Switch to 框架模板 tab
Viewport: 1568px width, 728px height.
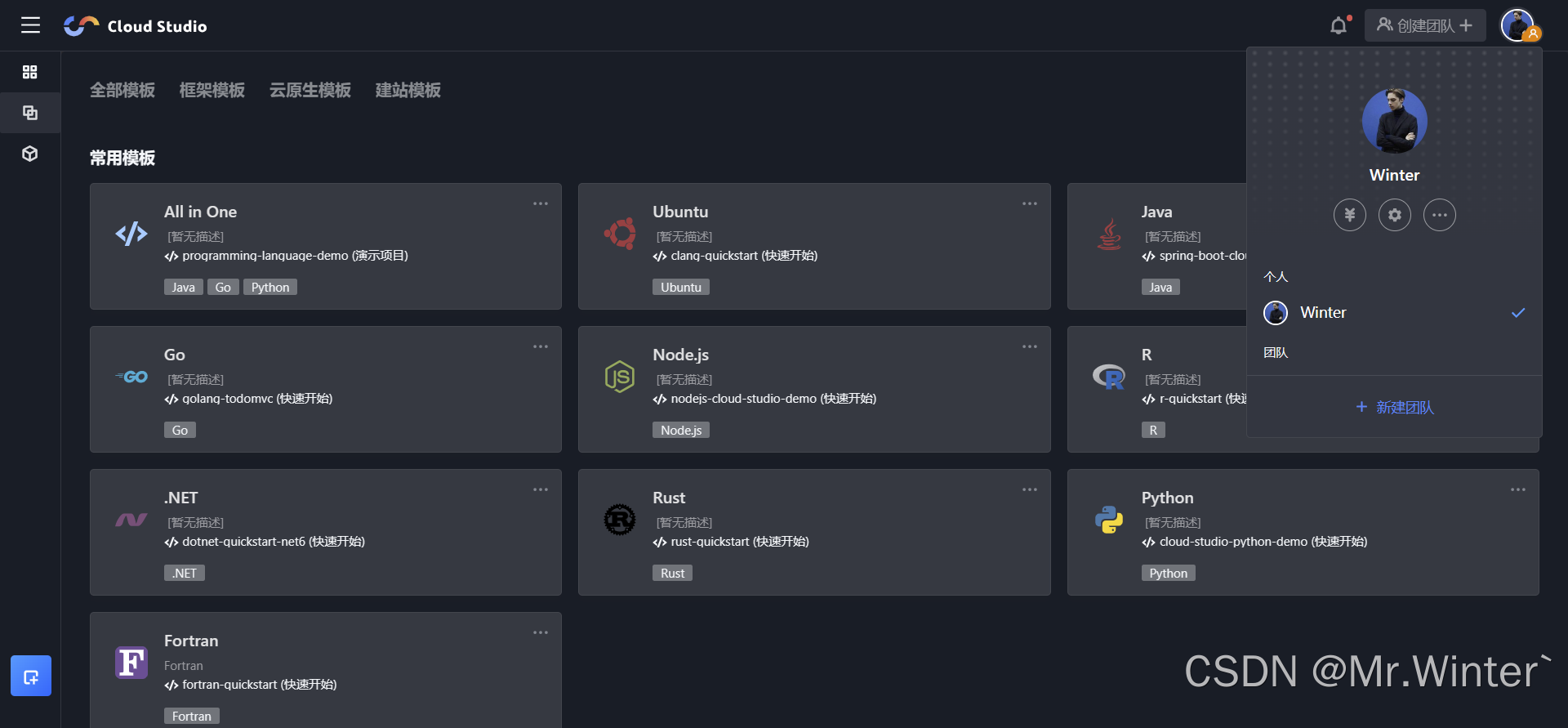point(212,90)
